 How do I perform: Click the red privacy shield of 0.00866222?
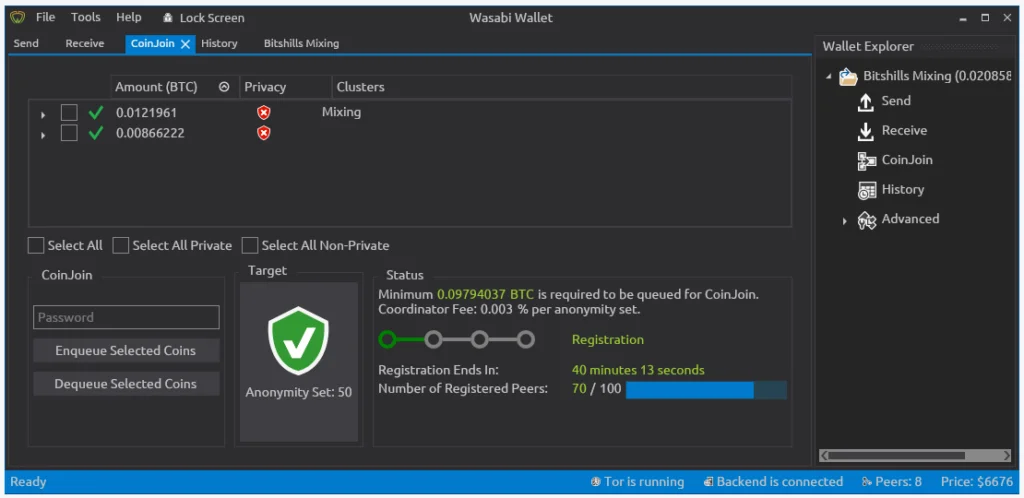[264, 133]
